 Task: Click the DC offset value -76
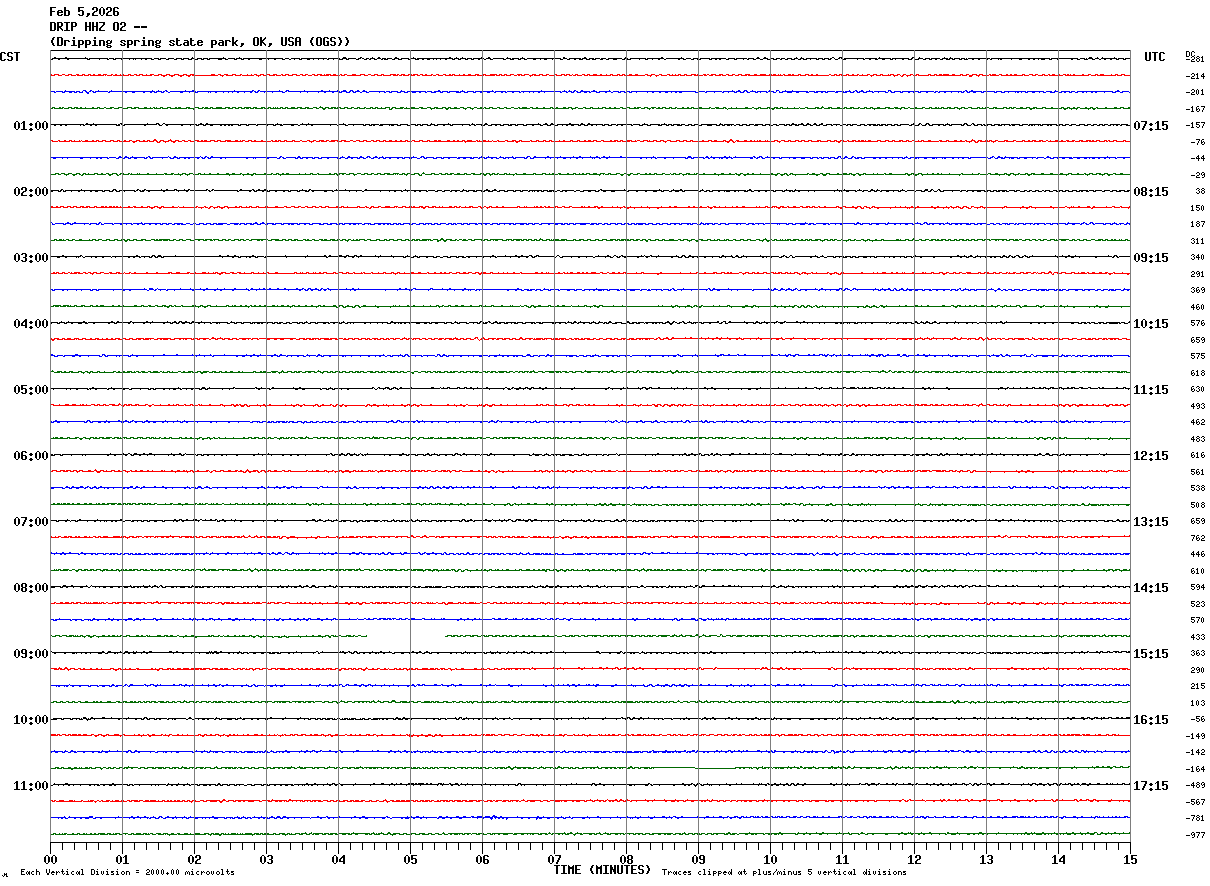[x=1197, y=142]
